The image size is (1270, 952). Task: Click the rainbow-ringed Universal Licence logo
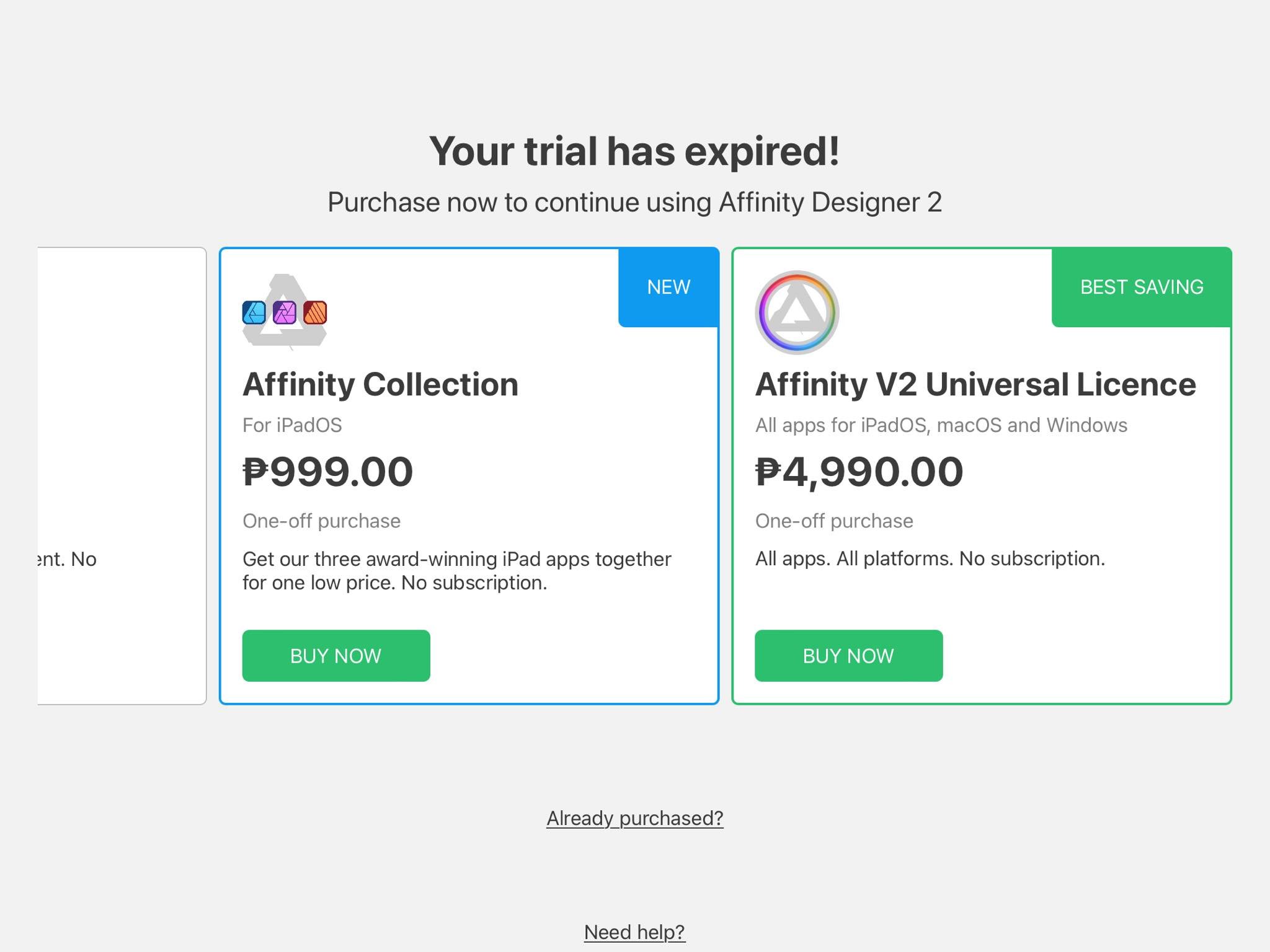pos(797,312)
